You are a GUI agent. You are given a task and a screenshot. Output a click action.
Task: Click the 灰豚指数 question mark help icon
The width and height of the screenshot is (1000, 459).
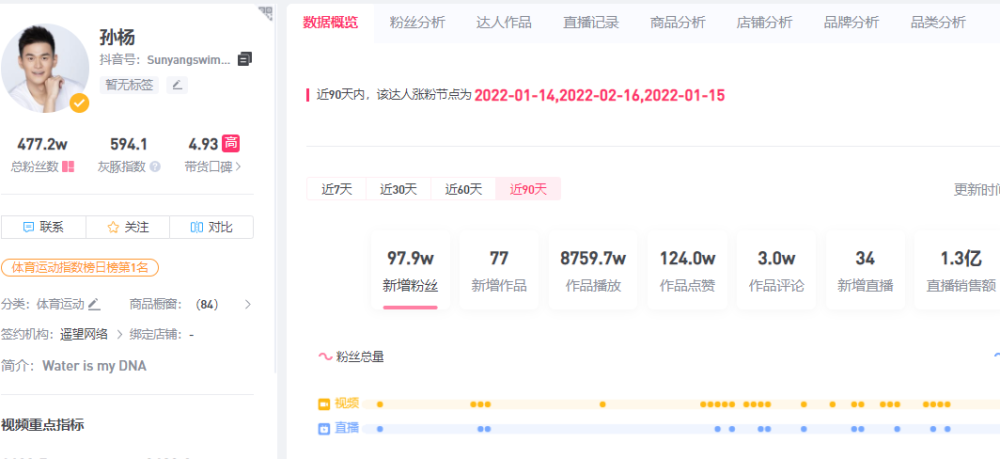(x=155, y=166)
